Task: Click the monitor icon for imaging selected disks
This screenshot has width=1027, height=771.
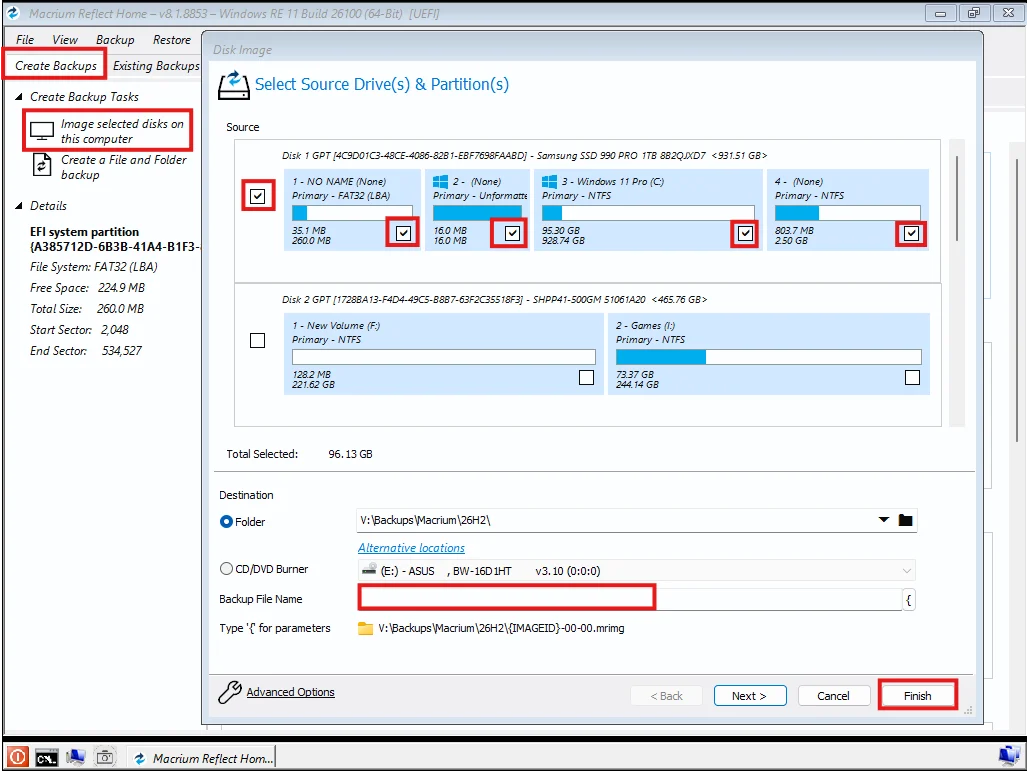Action: coord(42,131)
